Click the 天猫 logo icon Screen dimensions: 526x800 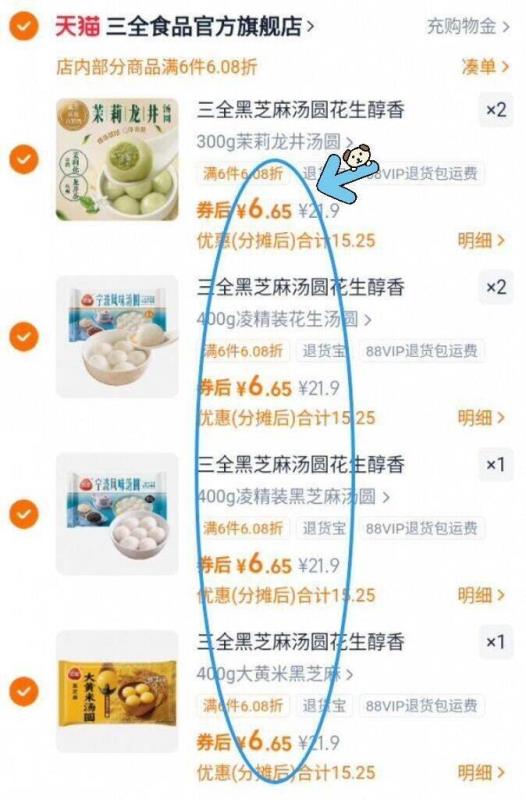tap(77, 27)
